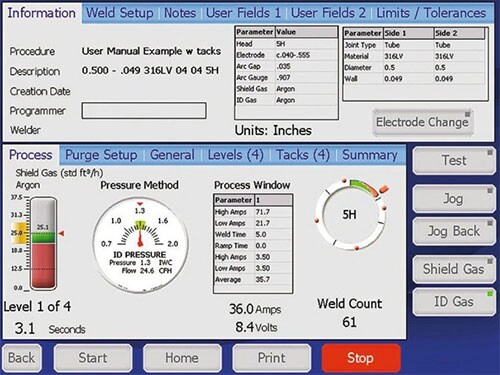The image size is (500, 375).
Task: Switch to the Summary tab
Action: tap(370, 155)
